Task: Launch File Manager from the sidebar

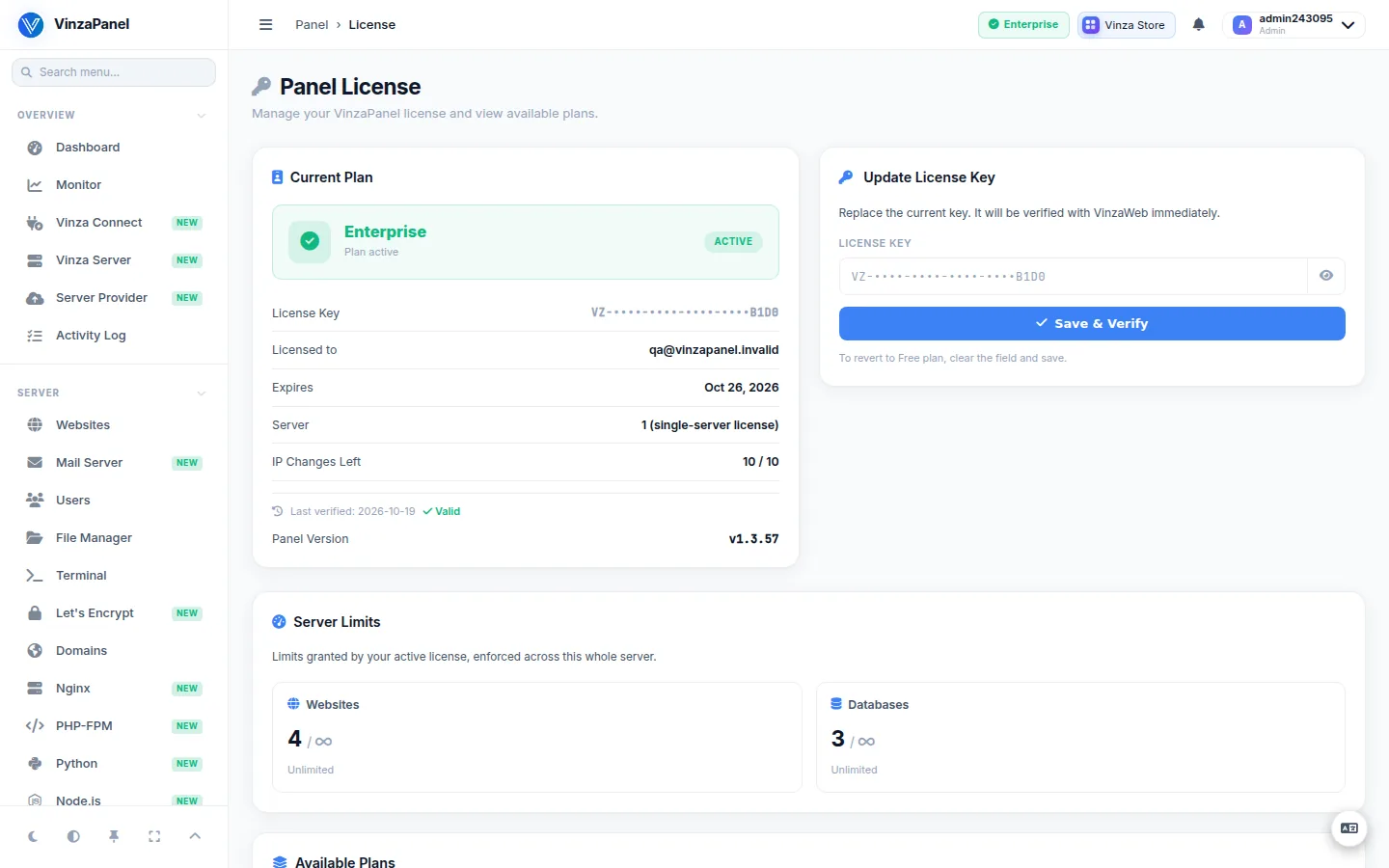Action: [x=114, y=538]
